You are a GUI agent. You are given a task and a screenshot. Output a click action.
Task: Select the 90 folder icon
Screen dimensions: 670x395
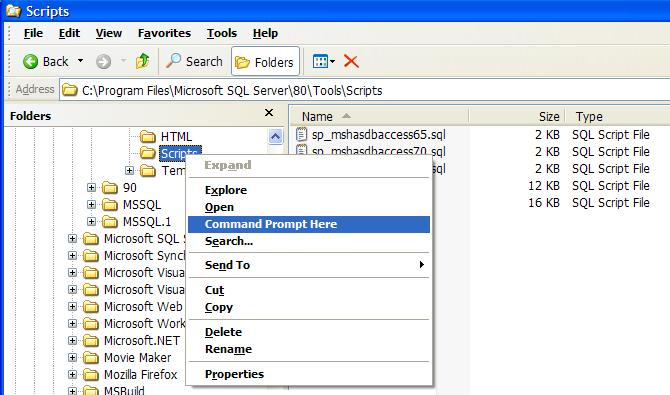110,188
